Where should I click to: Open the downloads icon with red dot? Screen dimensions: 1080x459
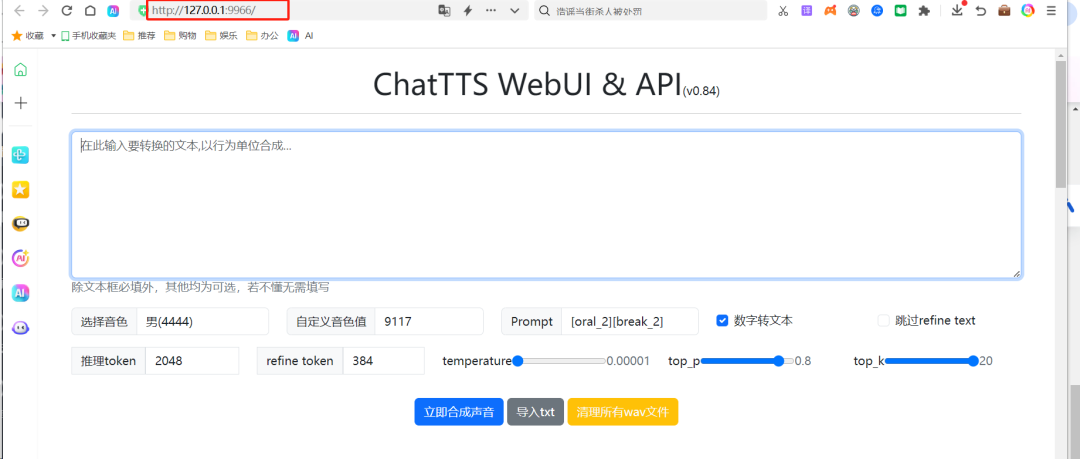[x=957, y=10]
